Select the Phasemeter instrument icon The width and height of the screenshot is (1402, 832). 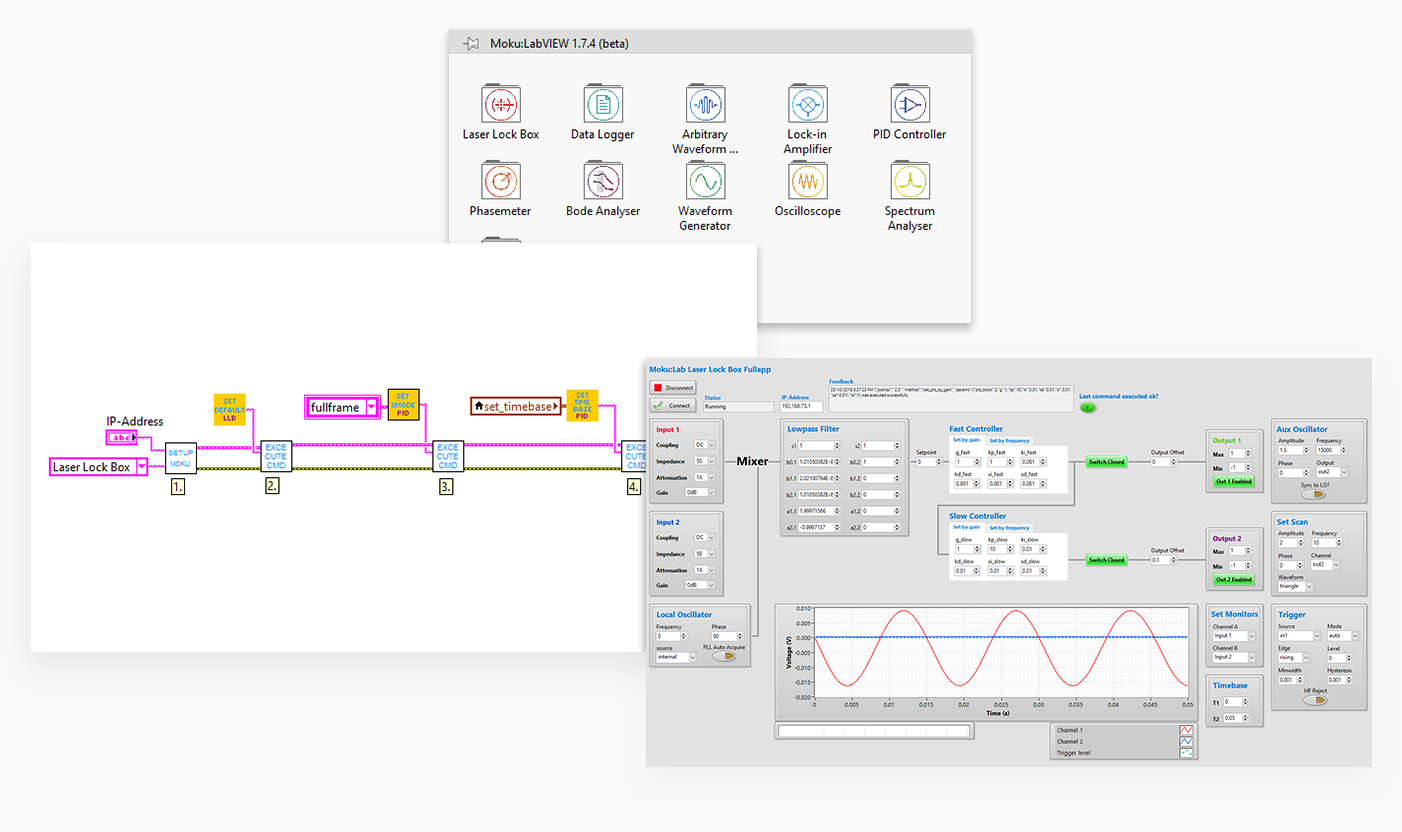500,182
